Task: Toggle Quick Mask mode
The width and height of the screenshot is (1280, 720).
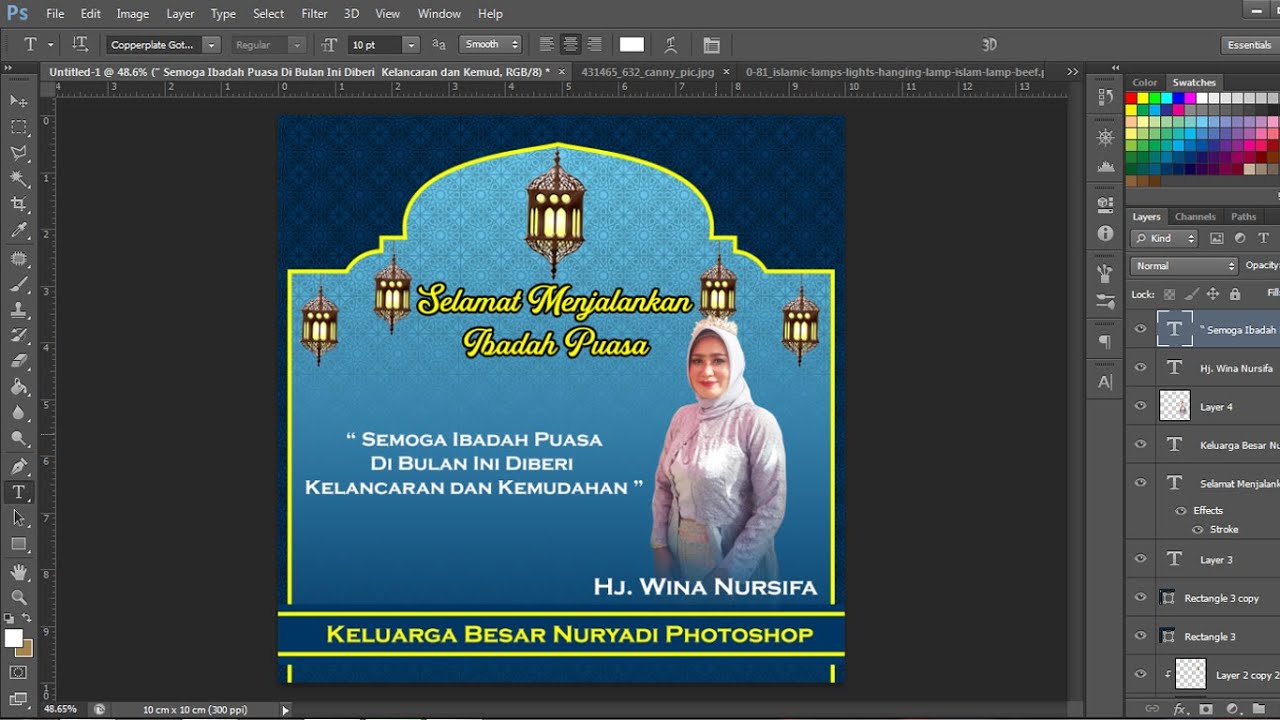Action: click(18, 672)
